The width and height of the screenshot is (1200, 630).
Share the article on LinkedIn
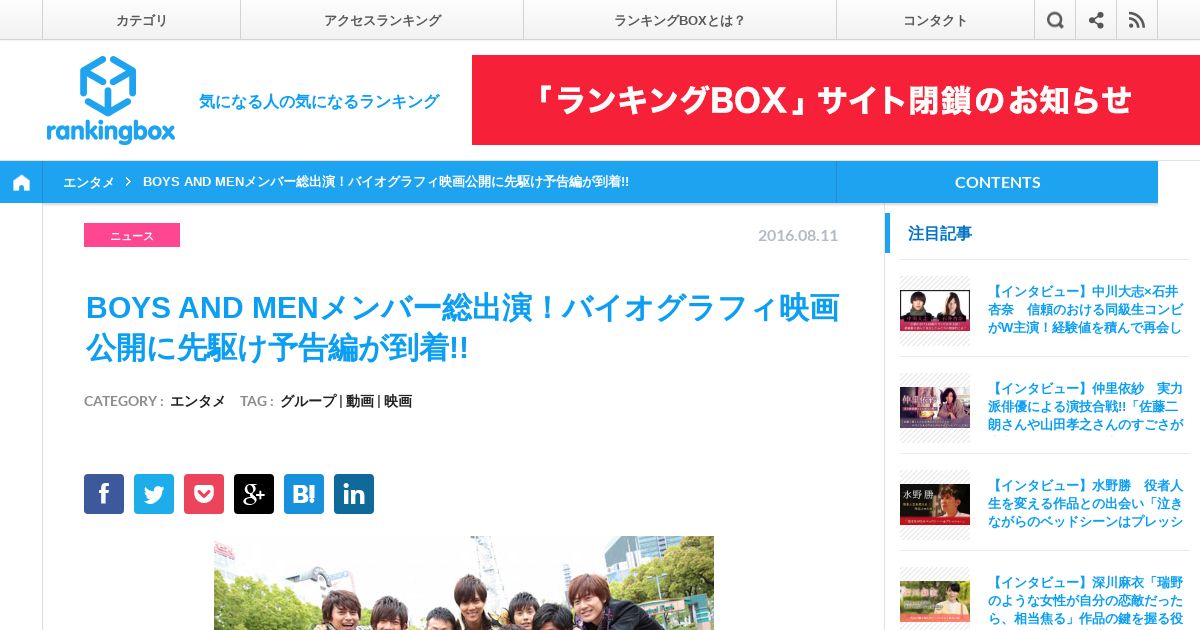pos(354,494)
